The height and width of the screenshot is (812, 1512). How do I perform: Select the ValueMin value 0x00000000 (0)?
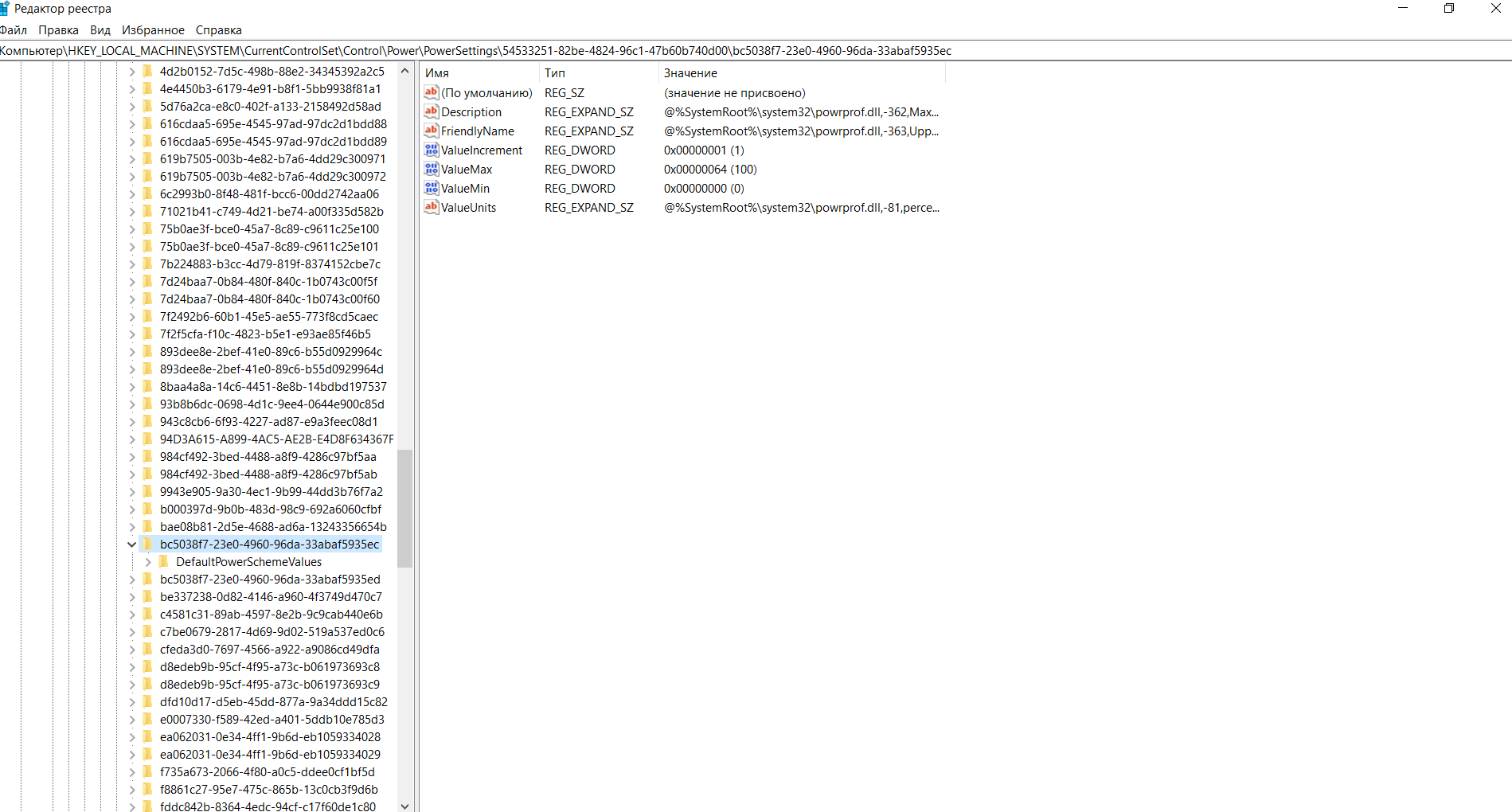pos(704,188)
